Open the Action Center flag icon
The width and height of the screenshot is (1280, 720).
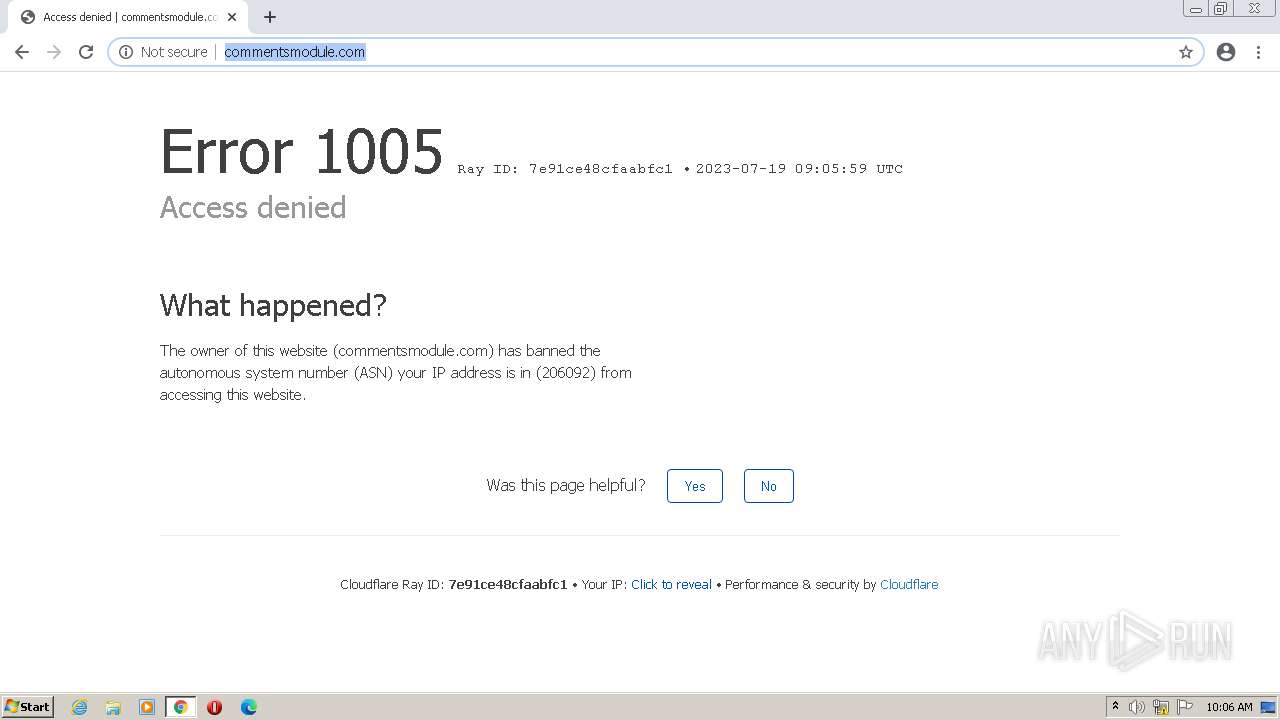tap(1185, 707)
